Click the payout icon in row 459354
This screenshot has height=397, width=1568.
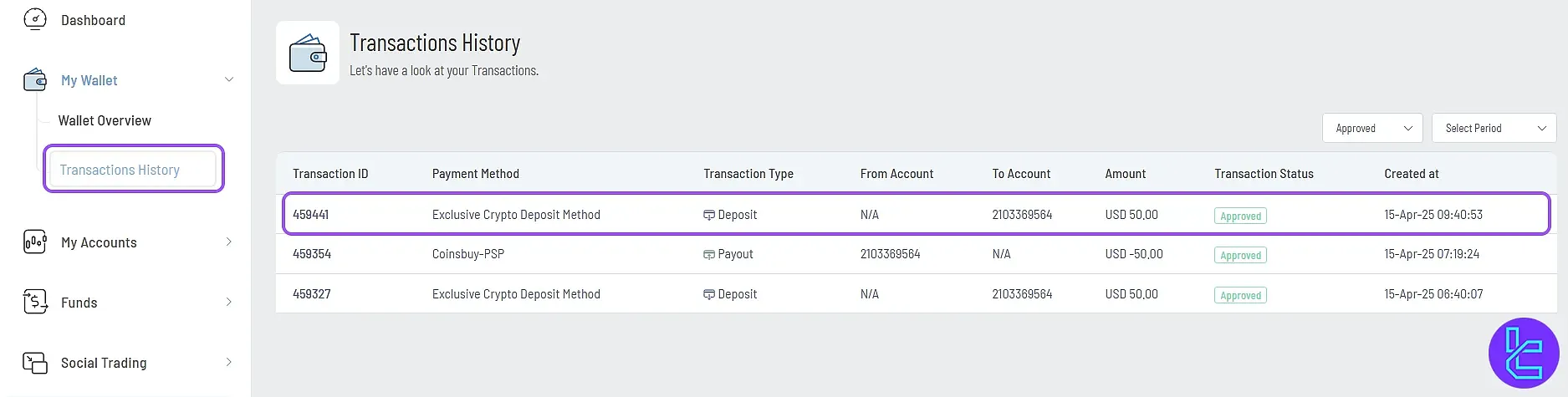[709, 255]
